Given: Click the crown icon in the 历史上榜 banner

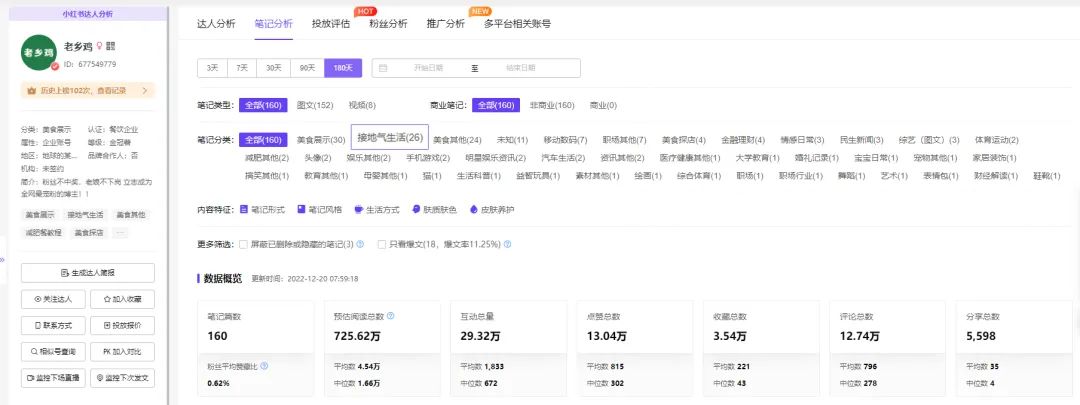Looking at the screenshot, I should 32,90.
